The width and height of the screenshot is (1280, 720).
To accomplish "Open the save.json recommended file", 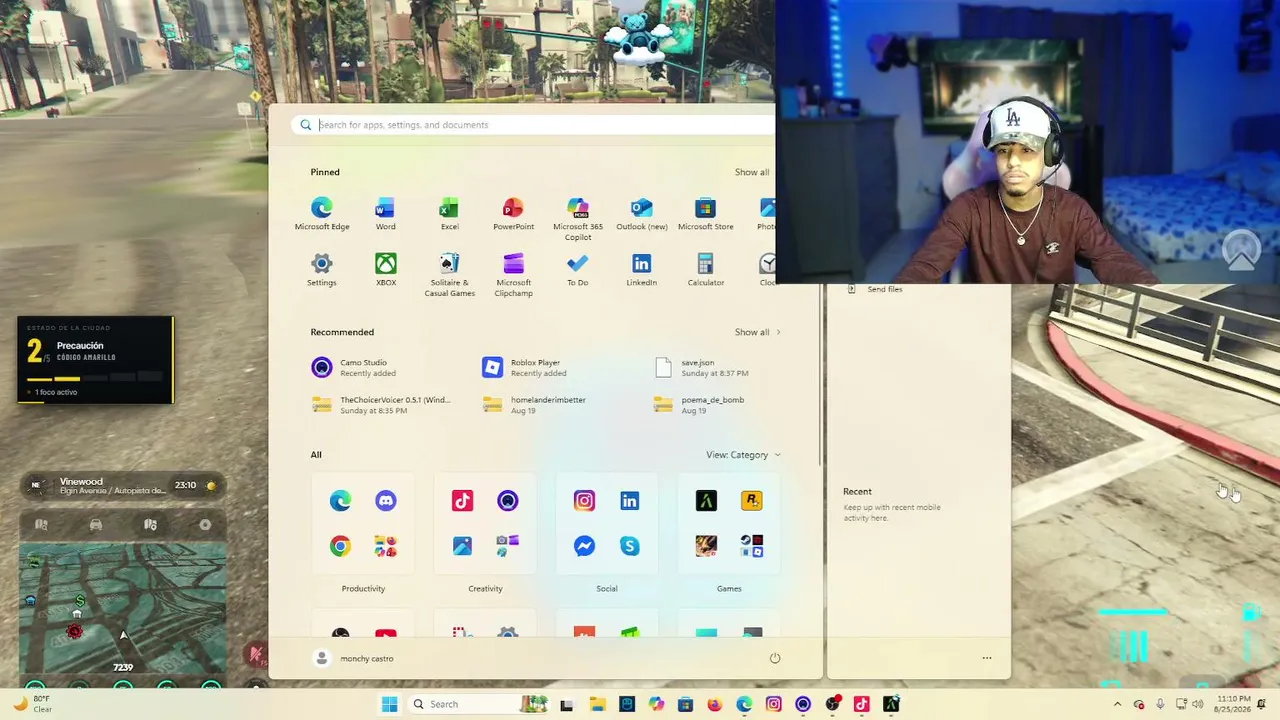I will coord(701,368).
